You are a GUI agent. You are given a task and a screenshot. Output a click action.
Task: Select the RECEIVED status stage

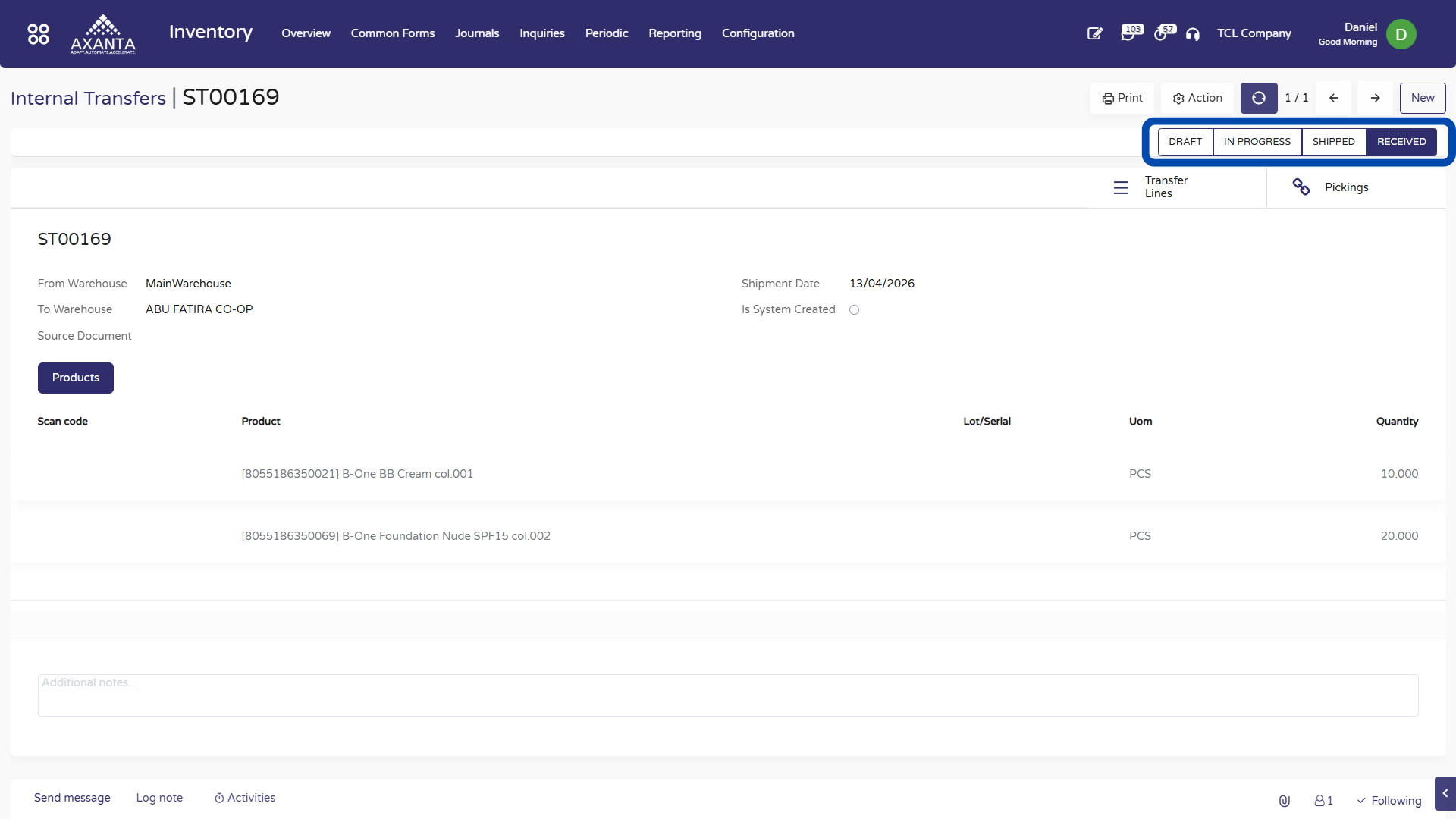1401,142
